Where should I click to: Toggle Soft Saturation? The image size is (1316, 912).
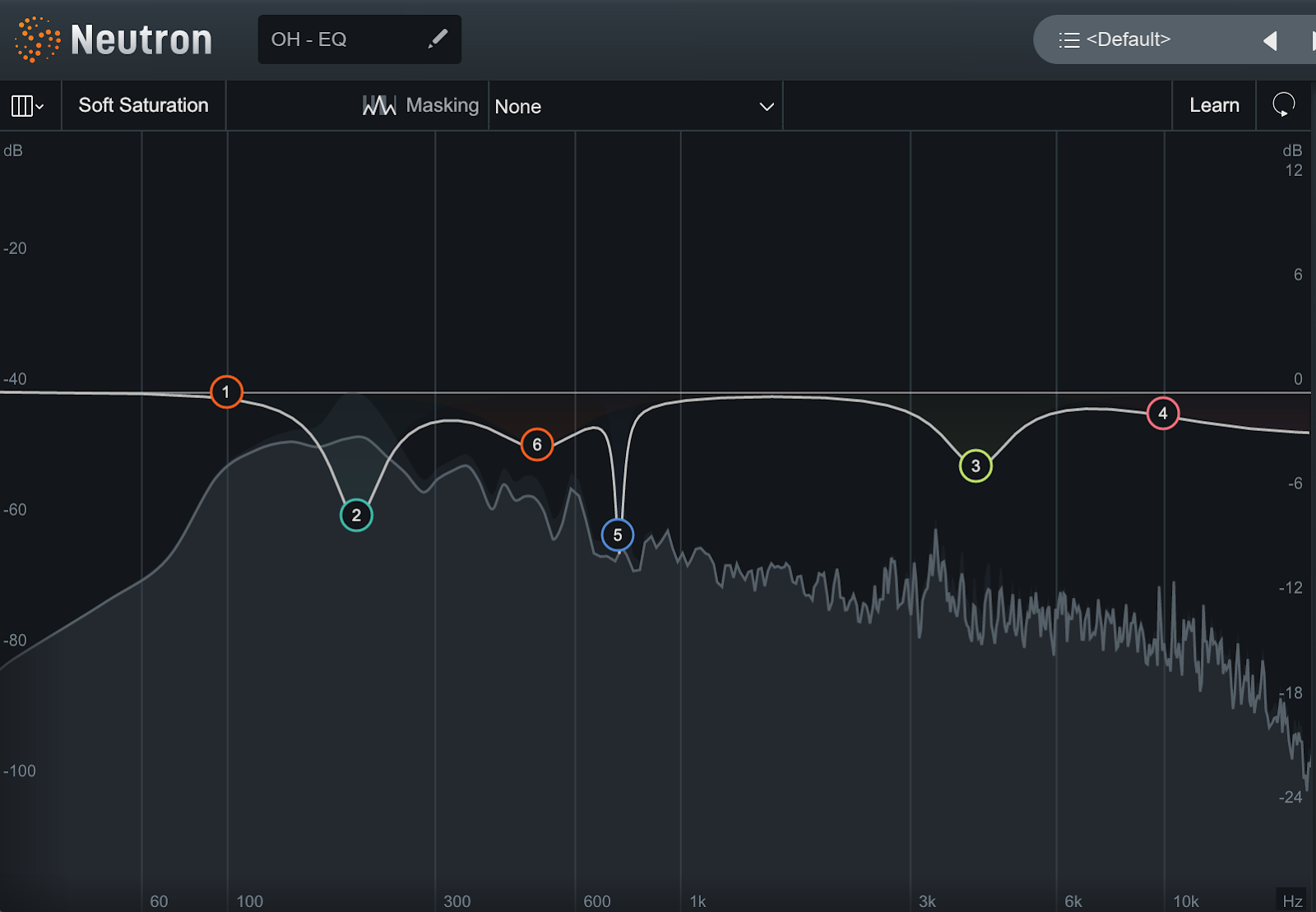pyautogui.click(x=143, y=105)
